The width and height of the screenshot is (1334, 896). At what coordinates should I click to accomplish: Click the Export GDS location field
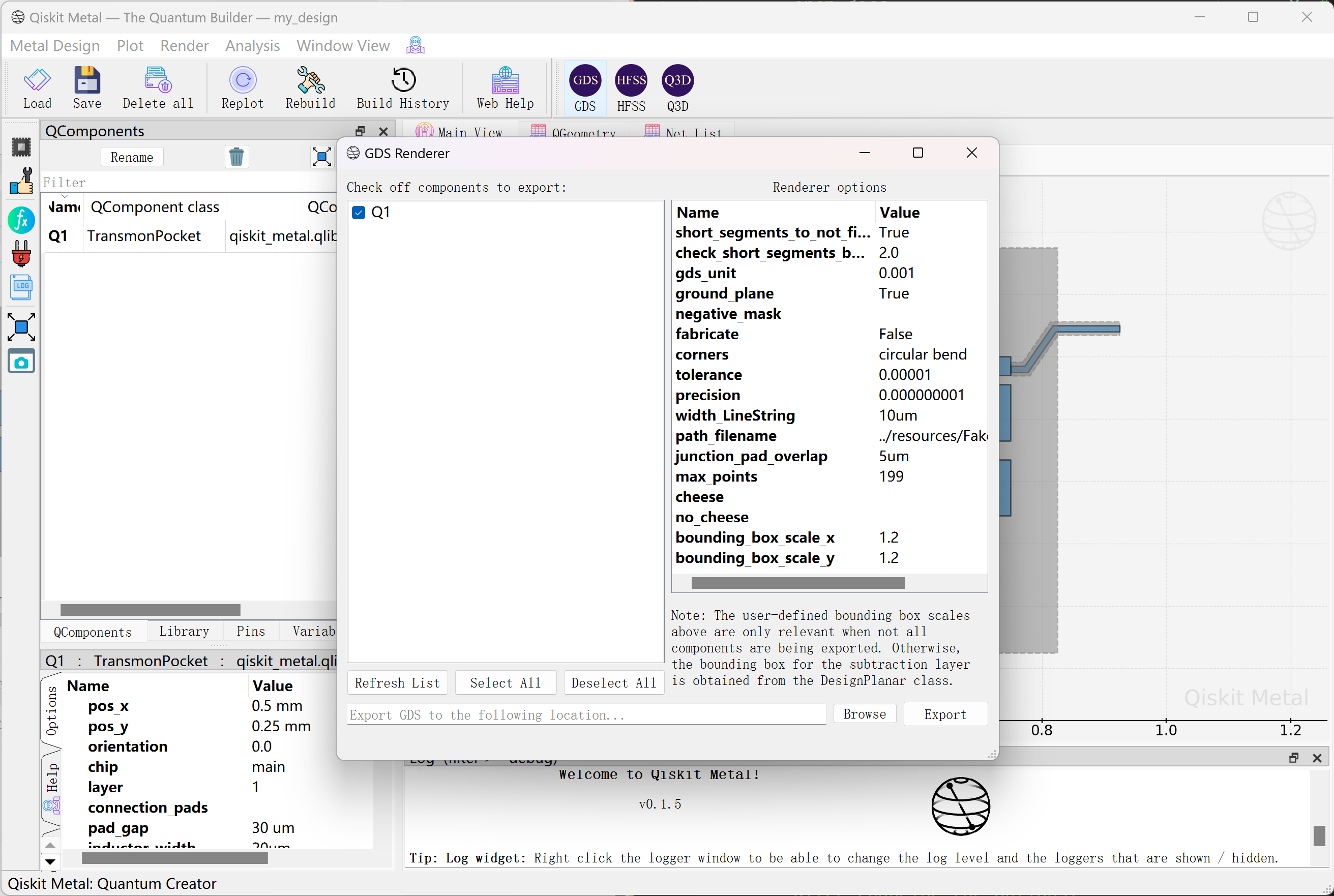coord(586,715)
